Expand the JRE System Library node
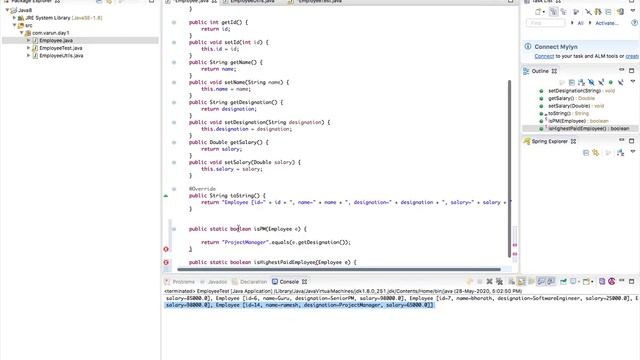 [x=14, y=18]
